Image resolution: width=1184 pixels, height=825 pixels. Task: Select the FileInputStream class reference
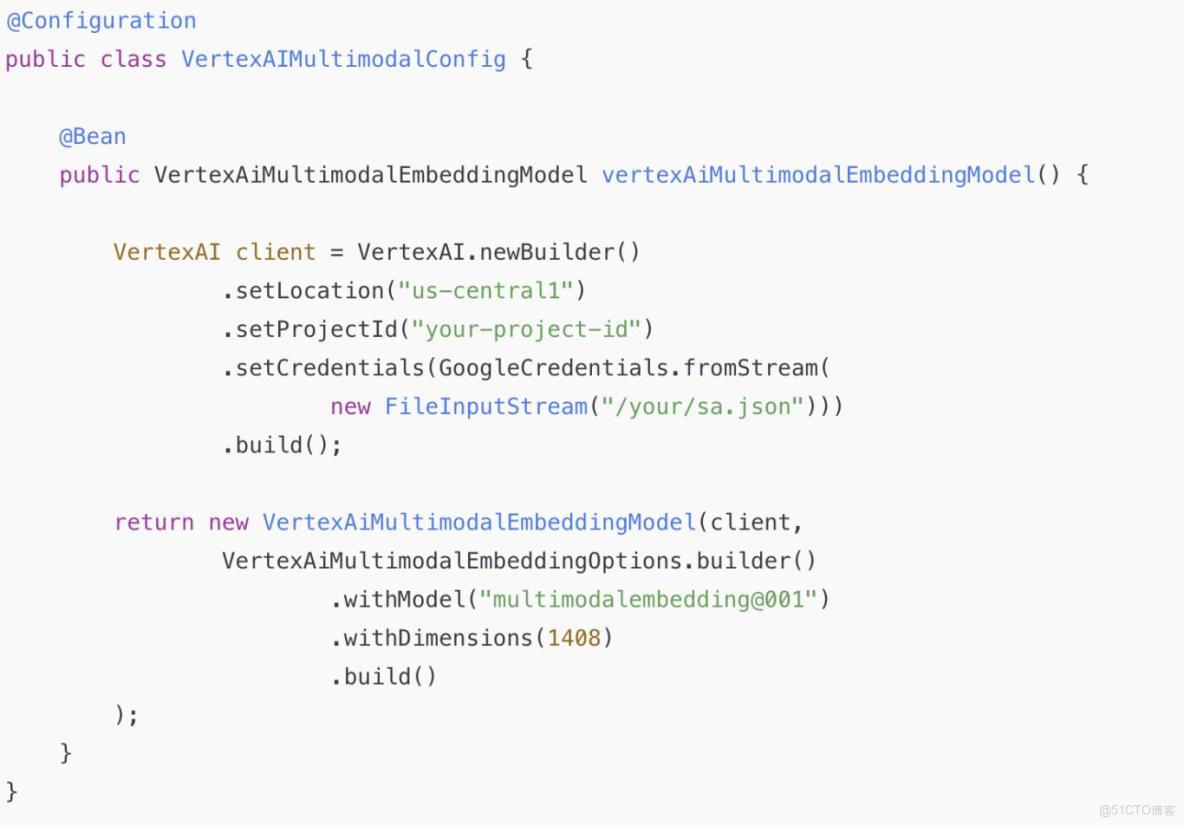coord(486,406)
